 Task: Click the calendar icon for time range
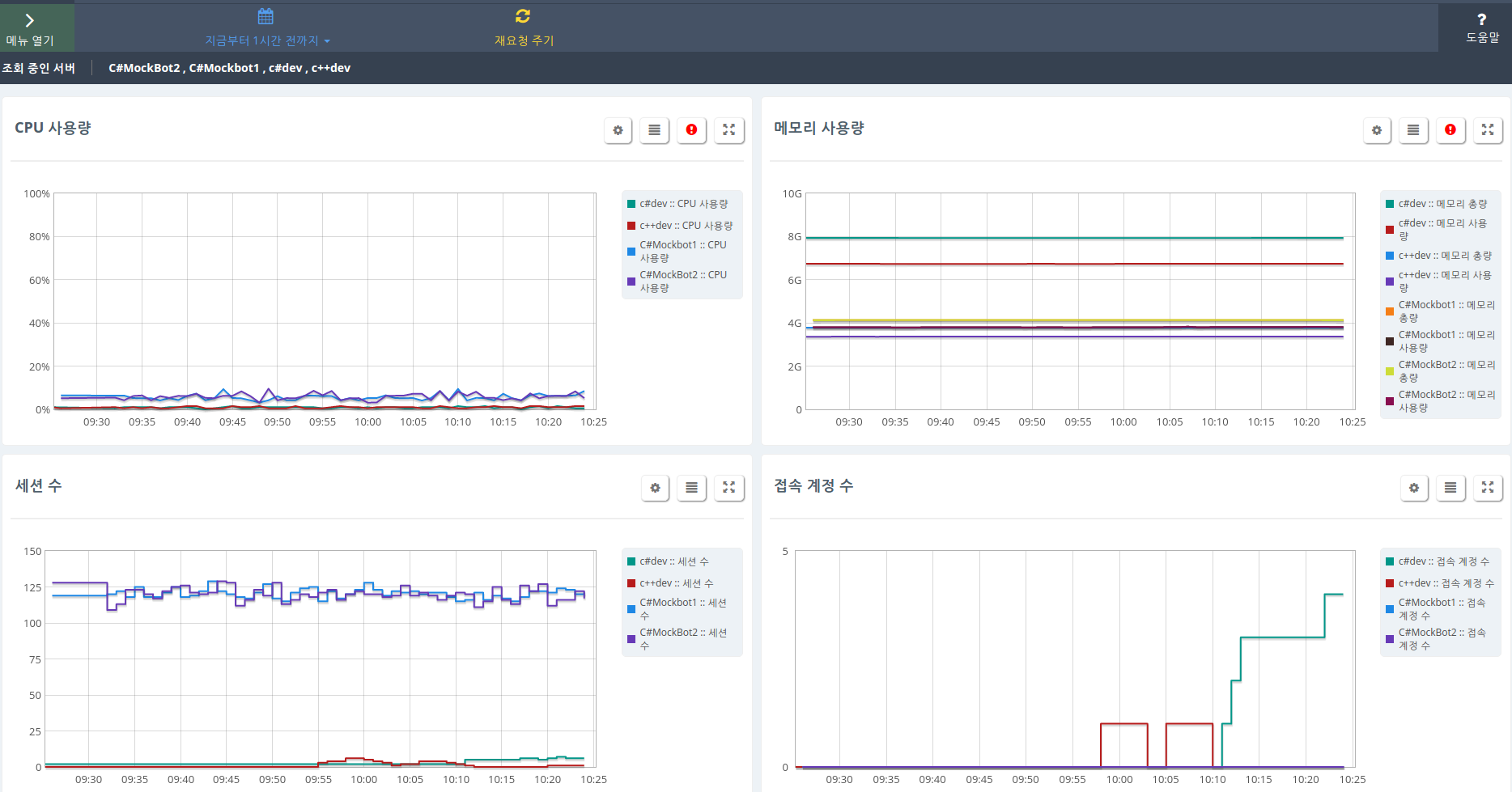click(265, 16)
